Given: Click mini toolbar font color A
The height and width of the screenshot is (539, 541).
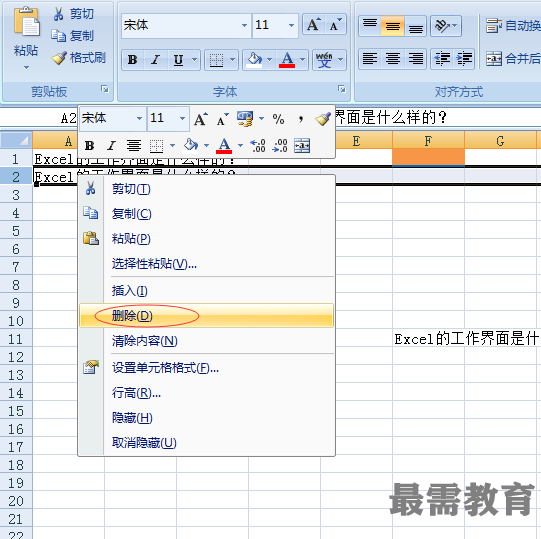Looking at the screenshot, I should click(x=224, y=145).
